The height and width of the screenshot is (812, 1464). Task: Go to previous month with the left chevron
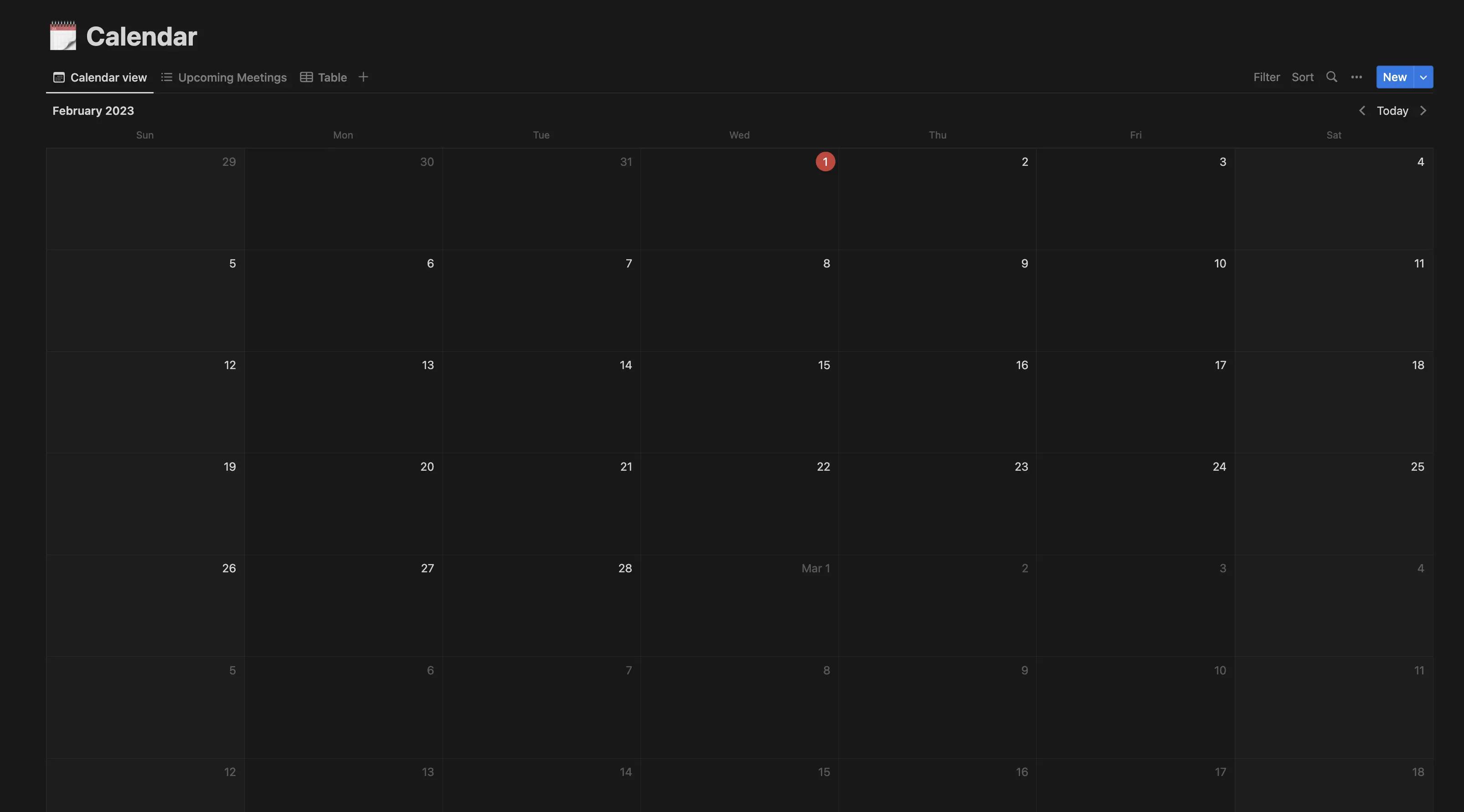pyautogui.click(x=1362, y=111)
